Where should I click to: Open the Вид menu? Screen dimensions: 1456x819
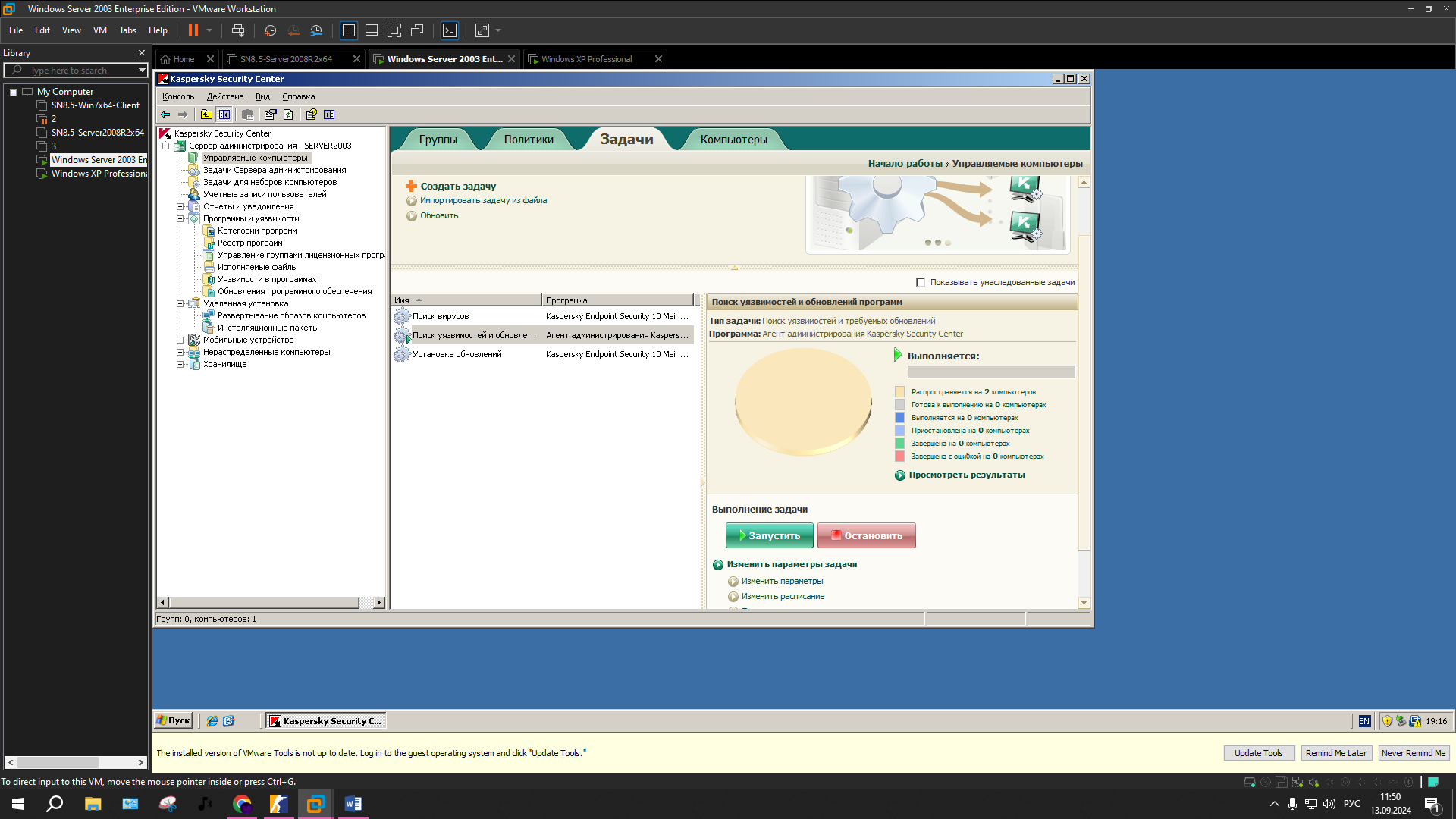[262, 96]
